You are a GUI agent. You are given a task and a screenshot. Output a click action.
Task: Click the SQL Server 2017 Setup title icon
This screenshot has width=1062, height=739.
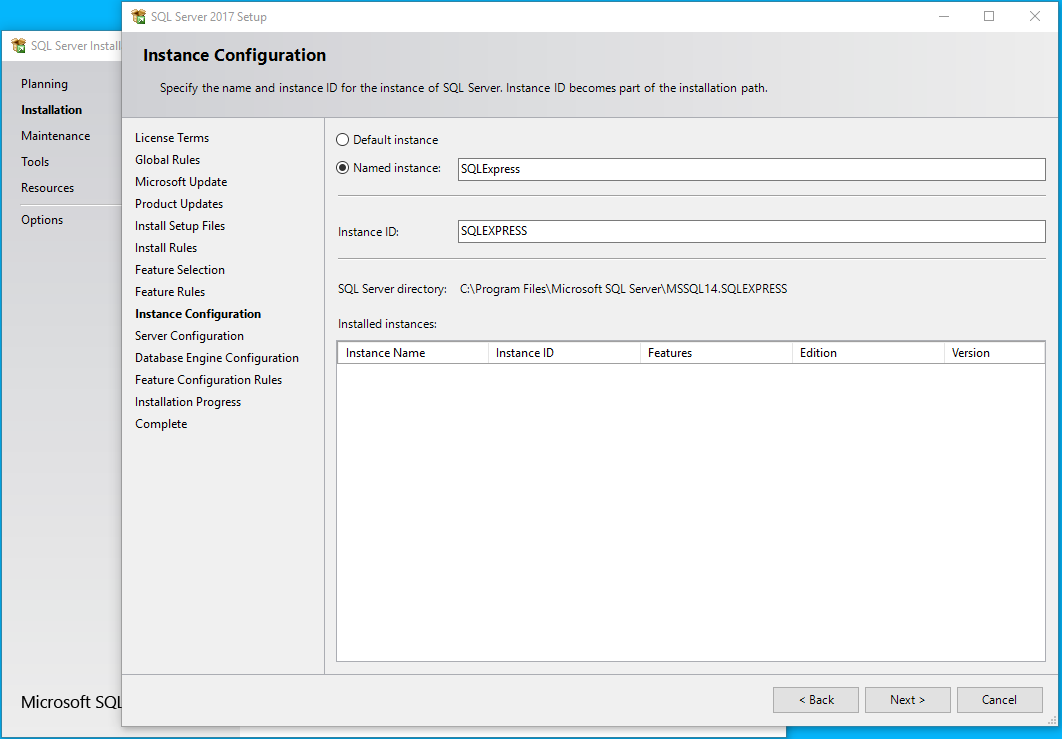[139, 16]
